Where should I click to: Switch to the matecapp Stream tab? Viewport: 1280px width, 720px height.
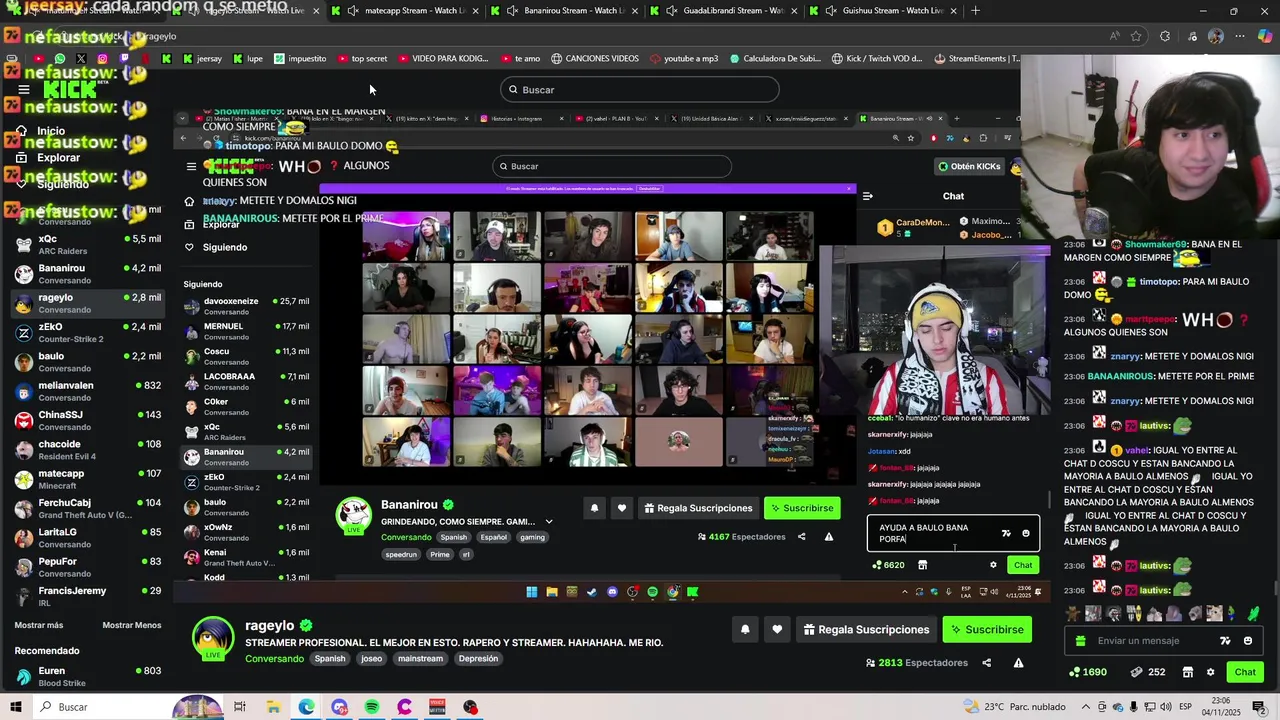[x=407, y=11]
